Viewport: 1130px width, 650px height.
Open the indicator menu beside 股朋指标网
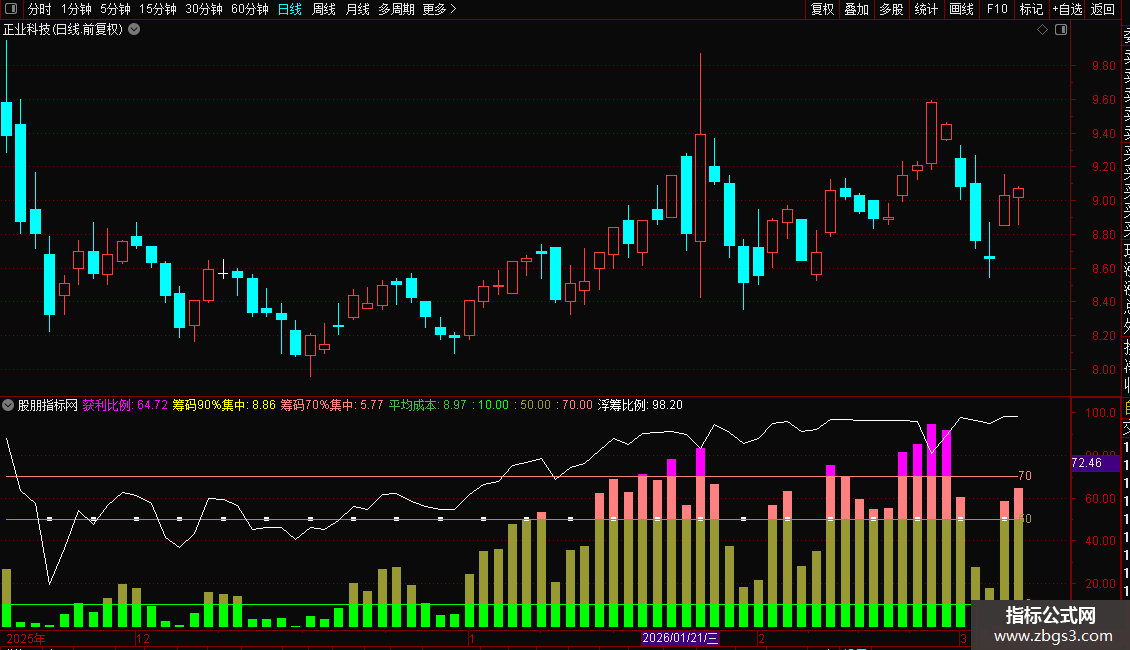tap(8, 405)
